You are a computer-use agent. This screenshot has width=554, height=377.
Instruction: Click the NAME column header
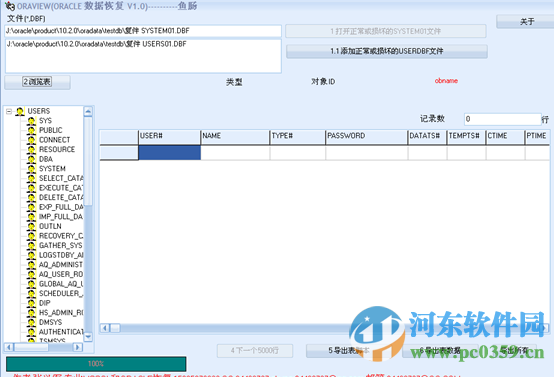tap(235, 137)
